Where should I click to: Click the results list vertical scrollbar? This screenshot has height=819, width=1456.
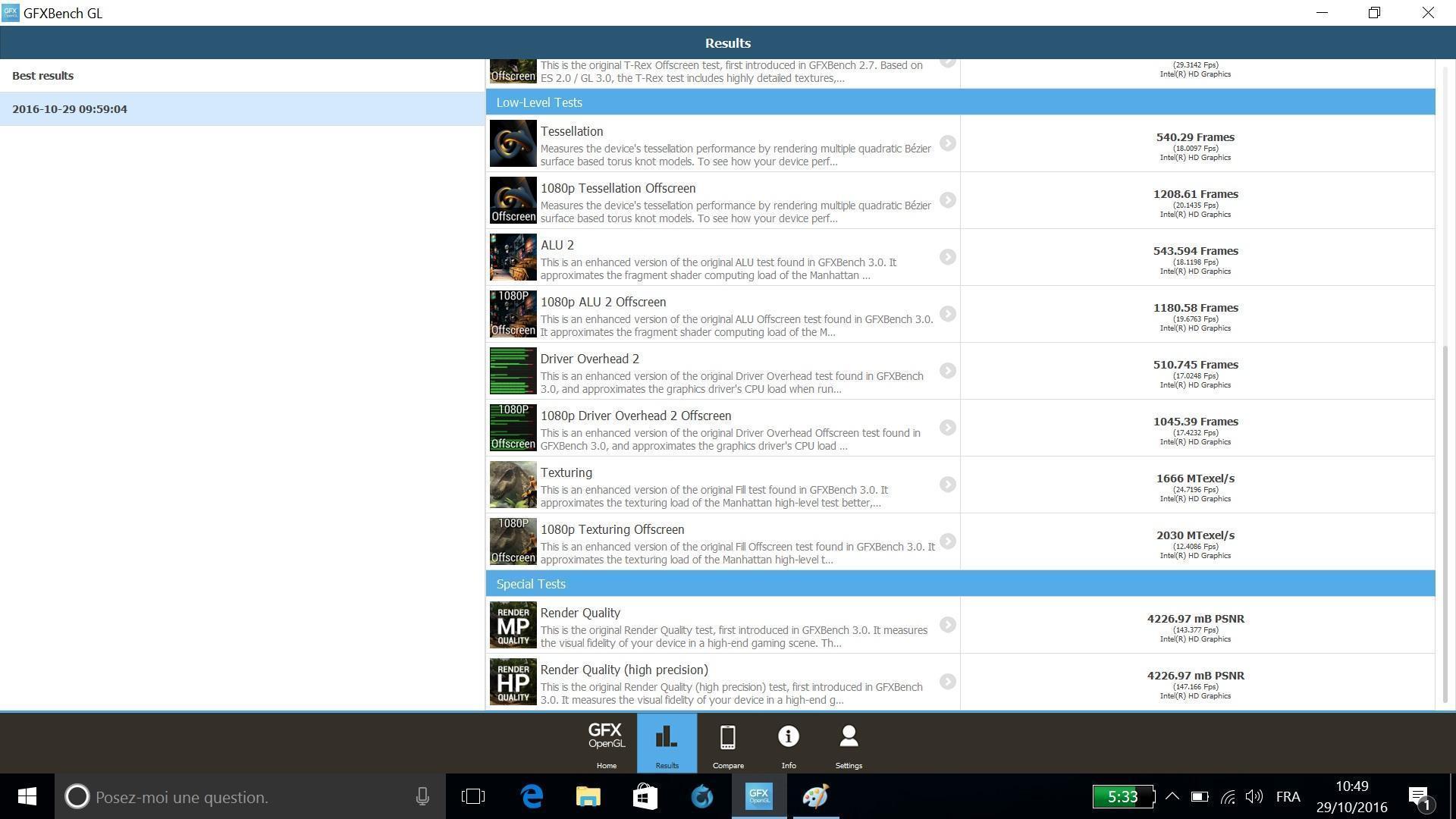pyautogui.click(x=1445, y=523)
